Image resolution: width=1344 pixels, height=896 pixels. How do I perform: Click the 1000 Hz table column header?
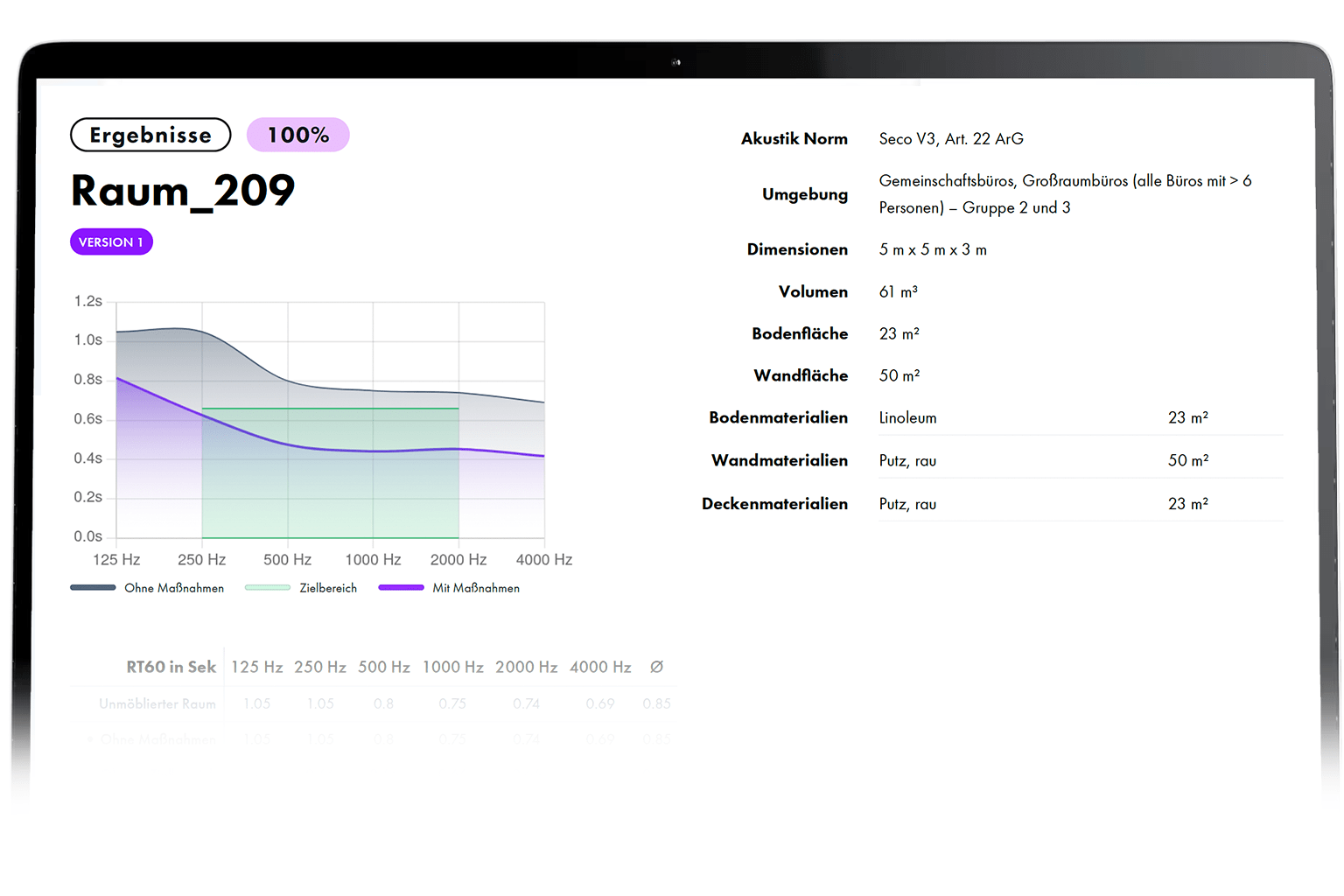pyautogui.click(x=452, y=667)
